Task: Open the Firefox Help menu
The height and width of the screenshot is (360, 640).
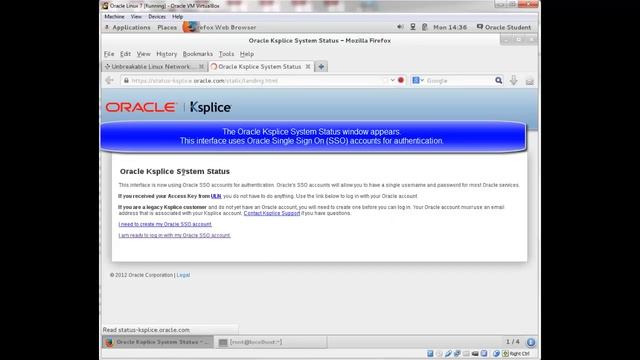Action: point(247,54)
